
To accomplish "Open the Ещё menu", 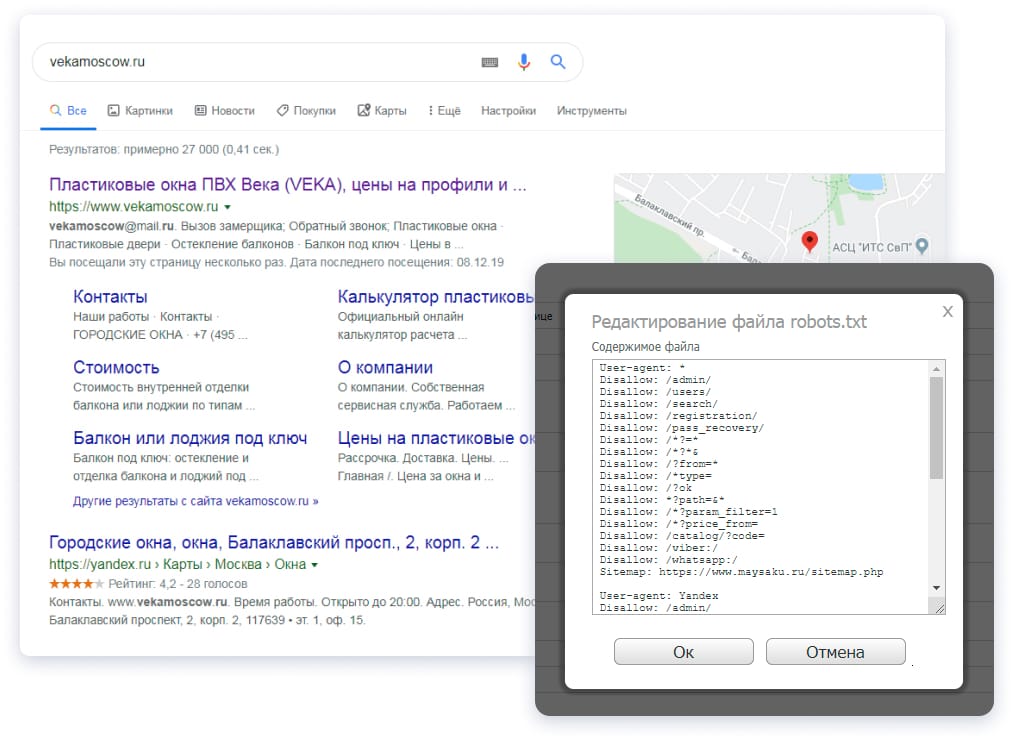I will click(x=444, y=111).
